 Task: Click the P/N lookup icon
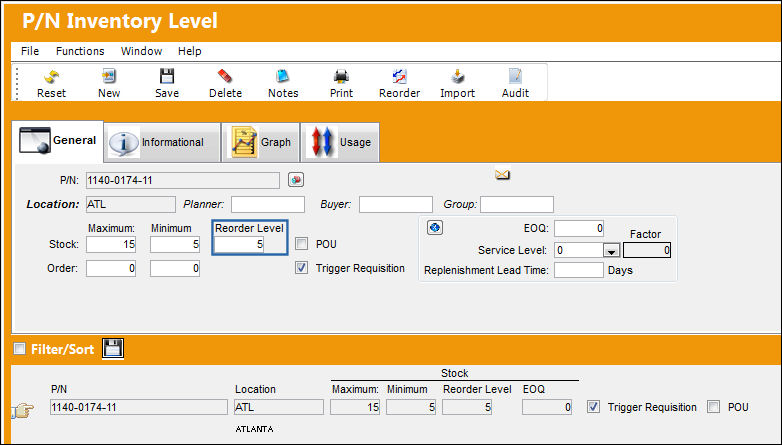296,180
